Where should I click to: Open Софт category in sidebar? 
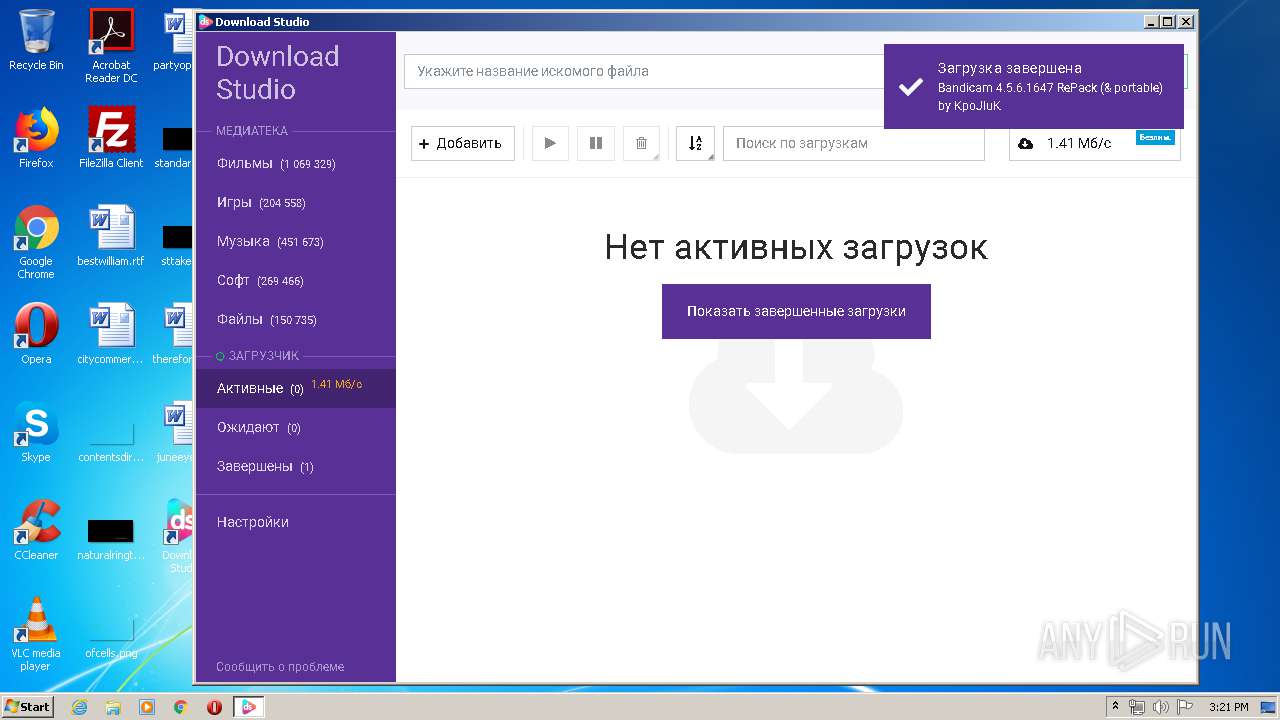pyautogui.click(x=296, y=280)
